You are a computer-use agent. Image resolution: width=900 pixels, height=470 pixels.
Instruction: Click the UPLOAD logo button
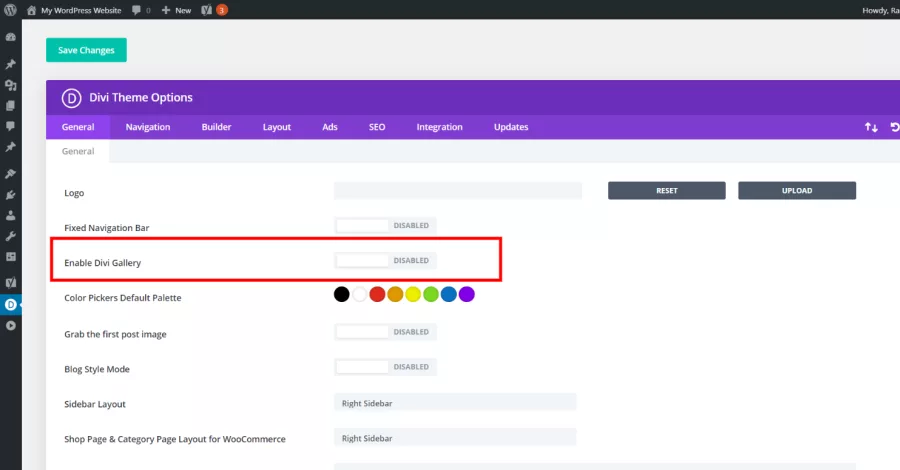pos(797,191)
